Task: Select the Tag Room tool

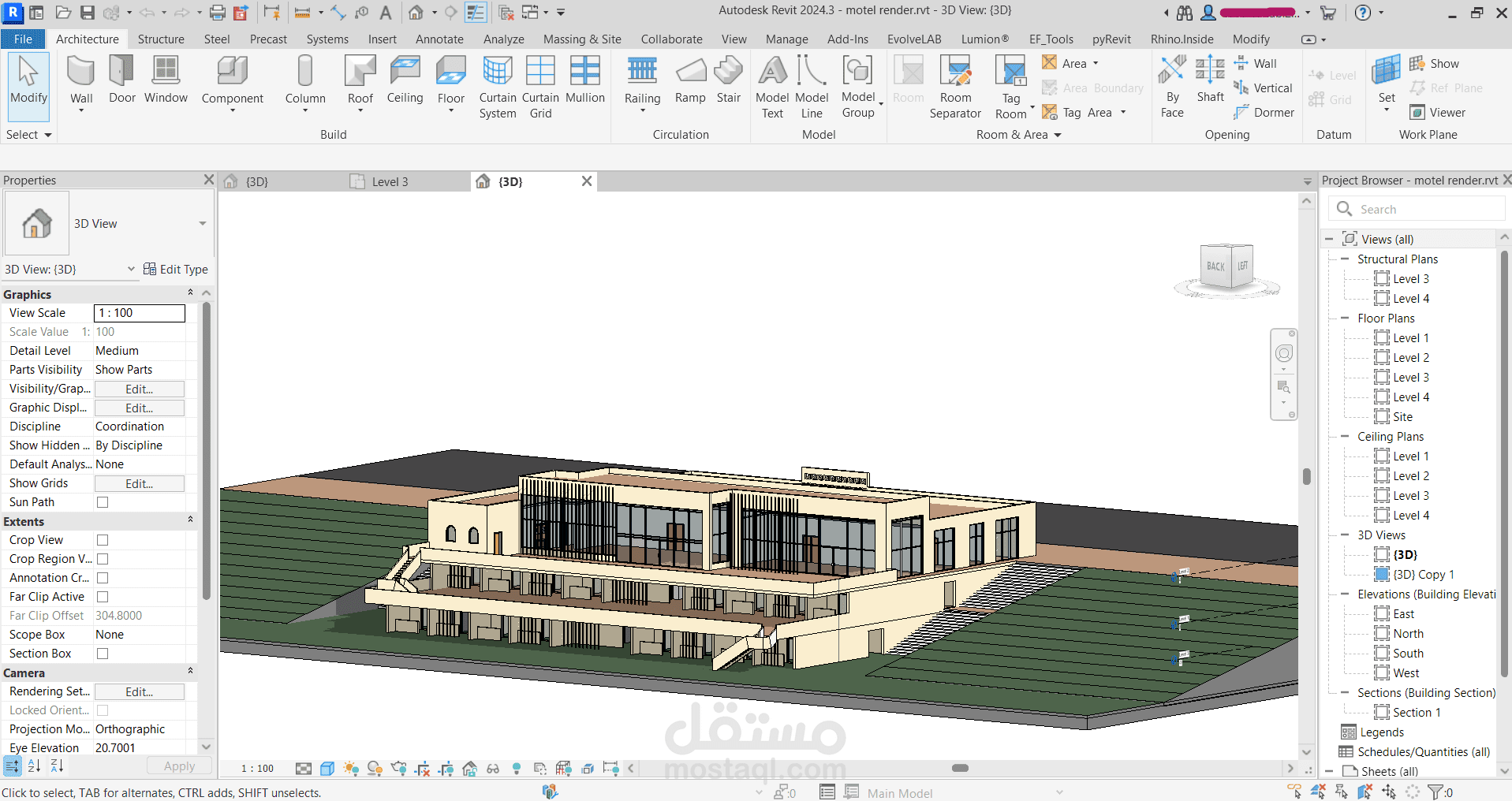Action: (1011, 87)
